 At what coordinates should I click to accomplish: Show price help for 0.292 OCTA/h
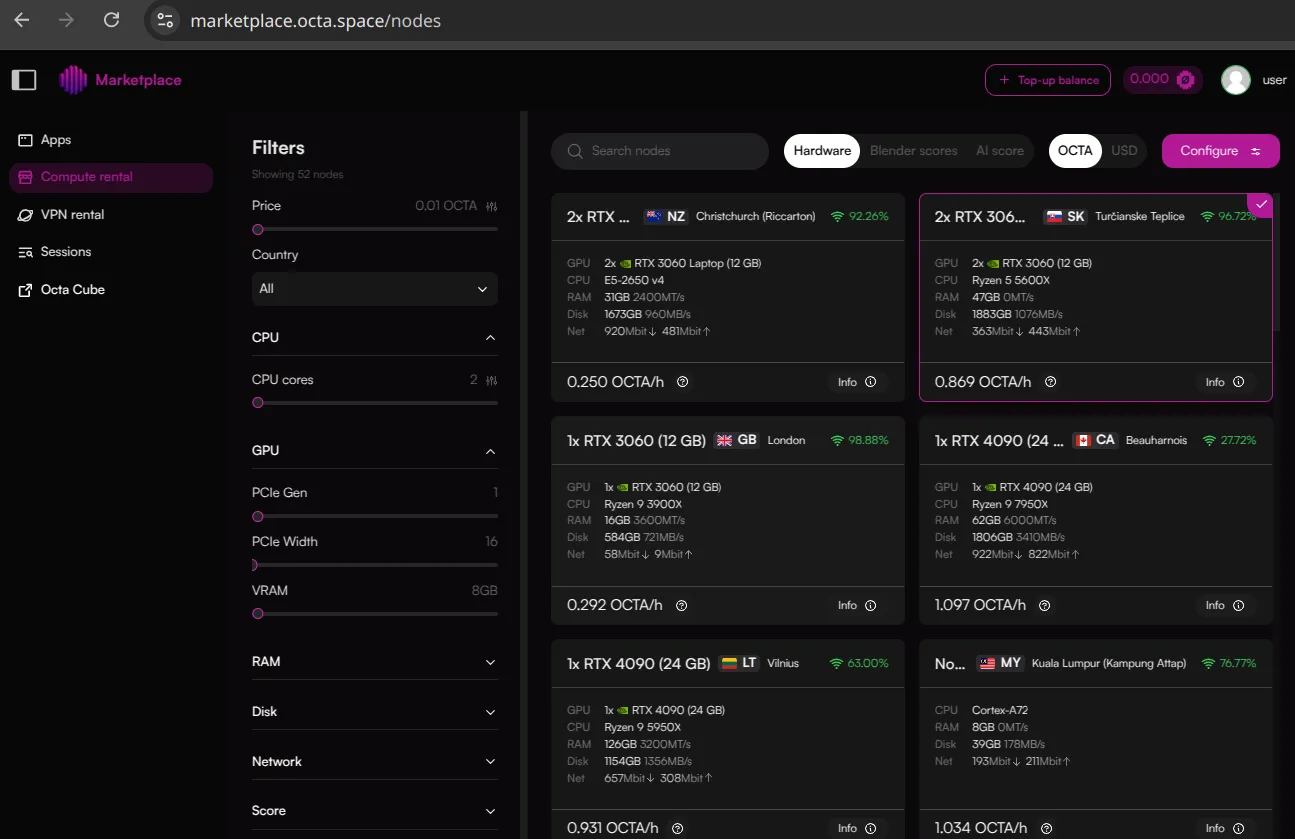(681, 605)
